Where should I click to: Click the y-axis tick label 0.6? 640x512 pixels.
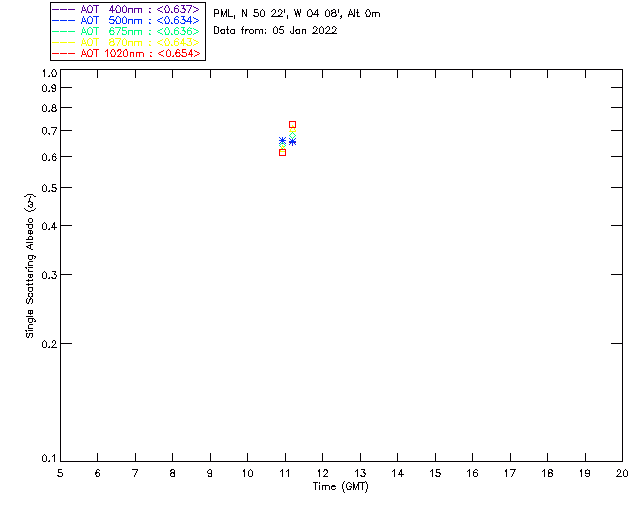pyautogui.click(x=49, y=157)
